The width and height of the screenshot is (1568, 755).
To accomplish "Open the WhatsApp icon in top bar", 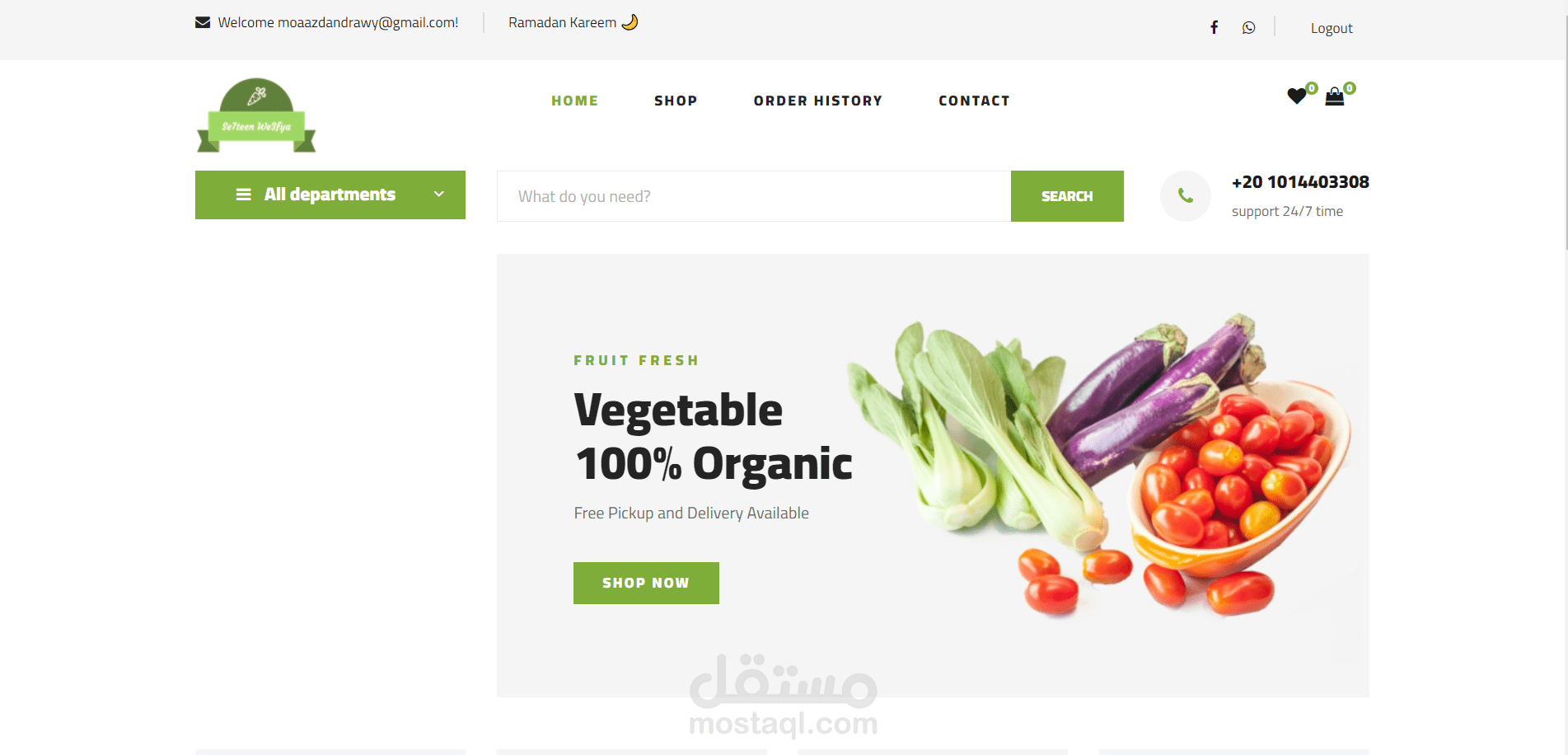I will (1249, 28).
